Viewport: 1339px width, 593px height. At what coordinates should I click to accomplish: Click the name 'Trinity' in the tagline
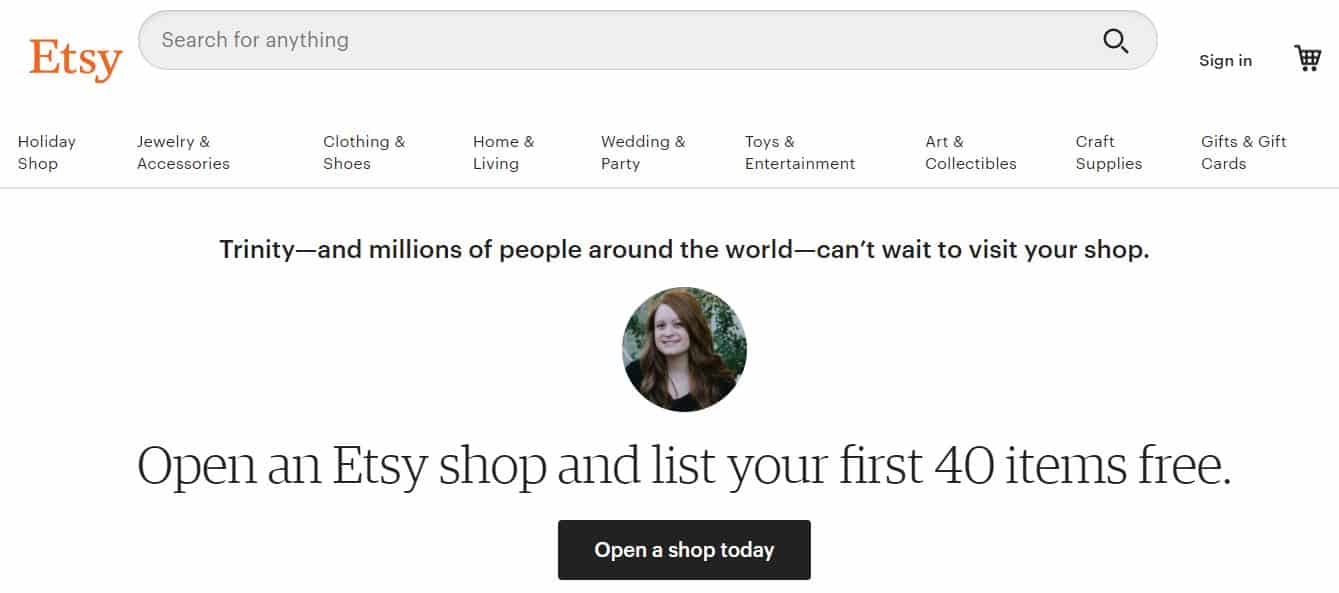click(x=255, y=249)
